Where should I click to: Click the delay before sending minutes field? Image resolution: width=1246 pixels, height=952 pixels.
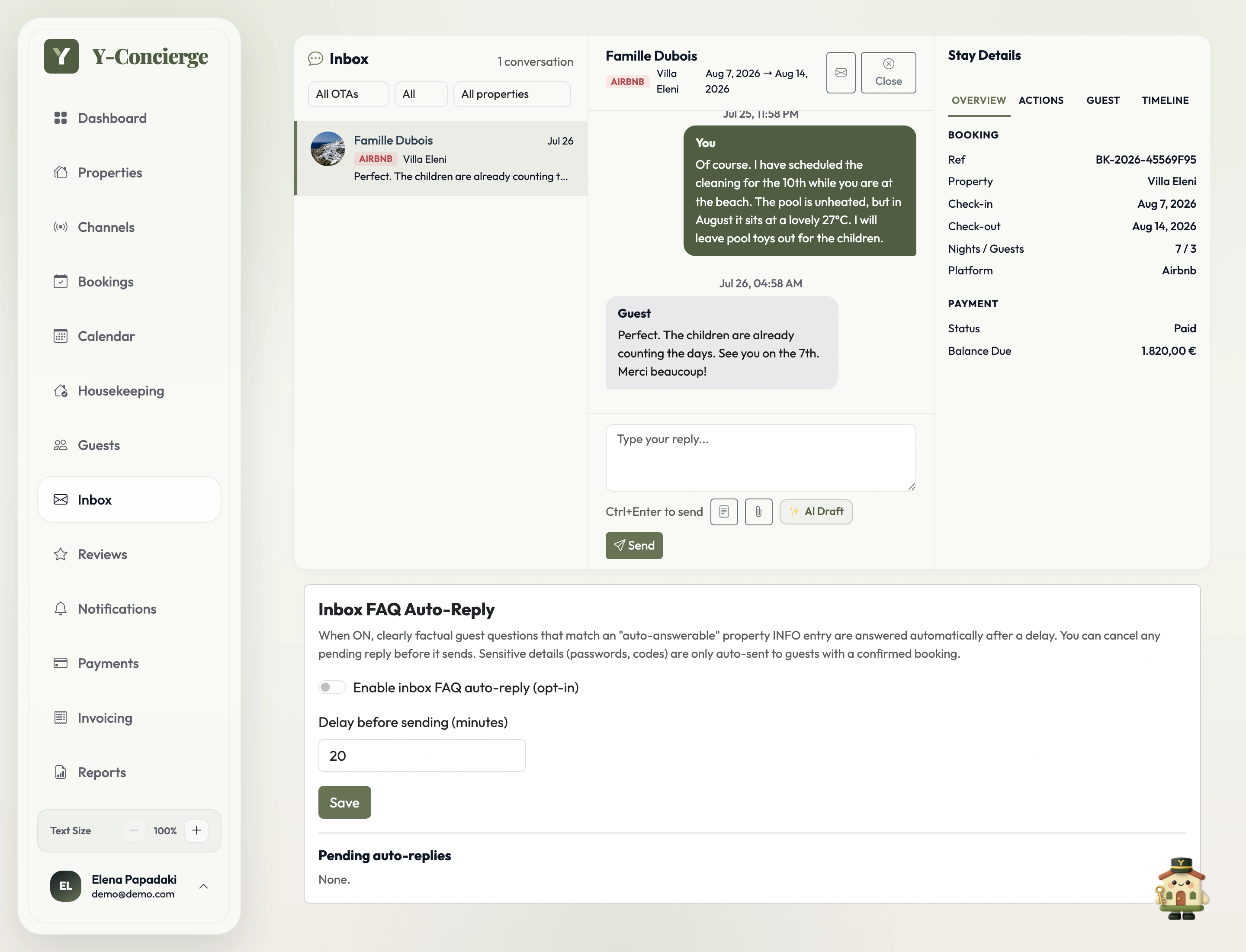(422, 756)
